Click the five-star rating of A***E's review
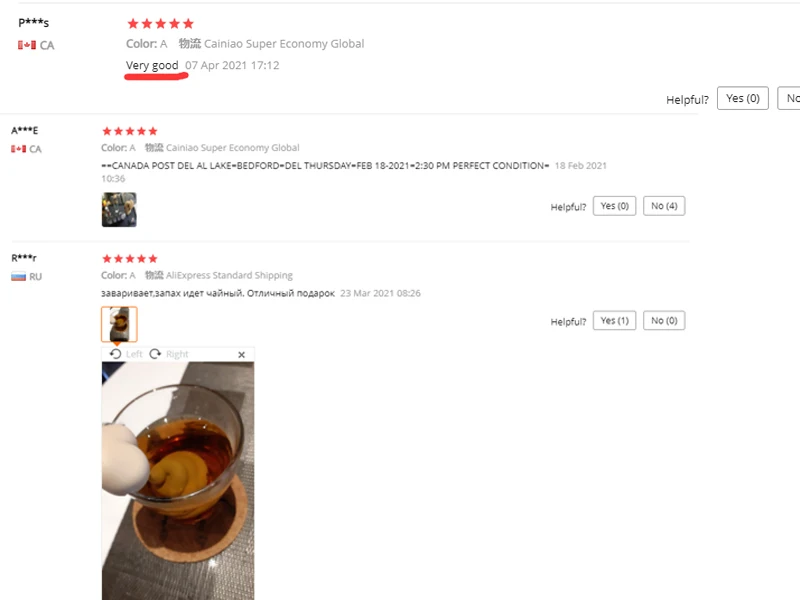The height and width of the screenshot is (600, 800). (130, 131)
